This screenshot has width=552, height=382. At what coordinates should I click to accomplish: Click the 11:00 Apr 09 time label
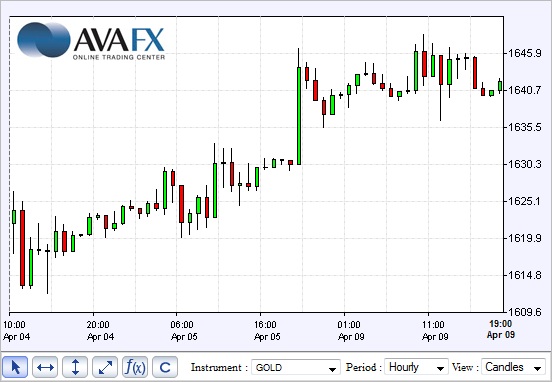click(435, 331)
